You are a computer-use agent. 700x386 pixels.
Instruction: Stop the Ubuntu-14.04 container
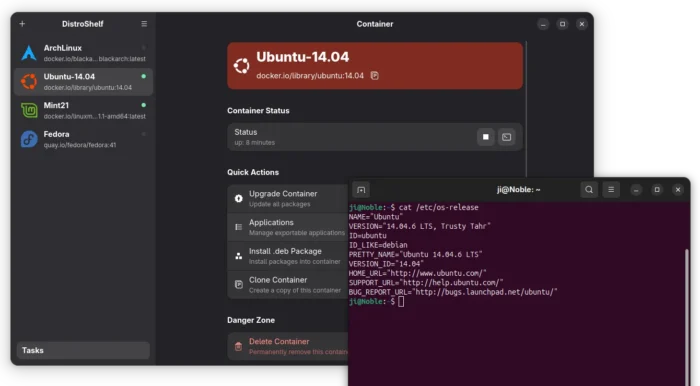486,137
